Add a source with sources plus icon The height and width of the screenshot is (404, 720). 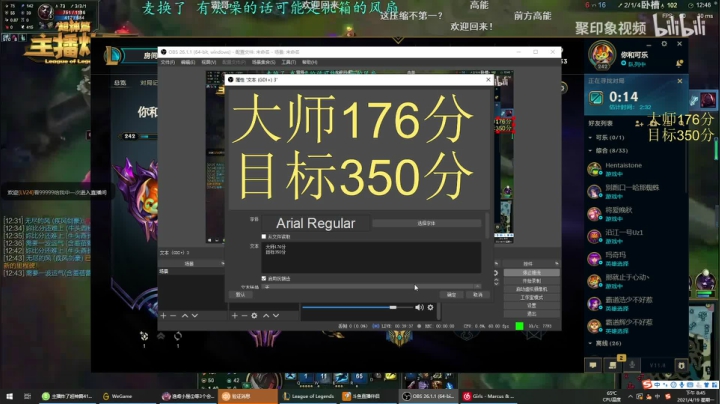pos(235,316)
